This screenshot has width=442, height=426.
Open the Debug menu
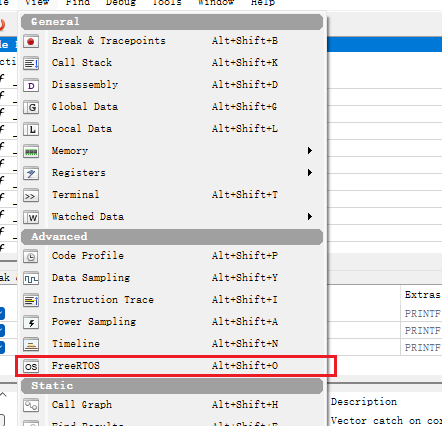click(x=121, y=2)
